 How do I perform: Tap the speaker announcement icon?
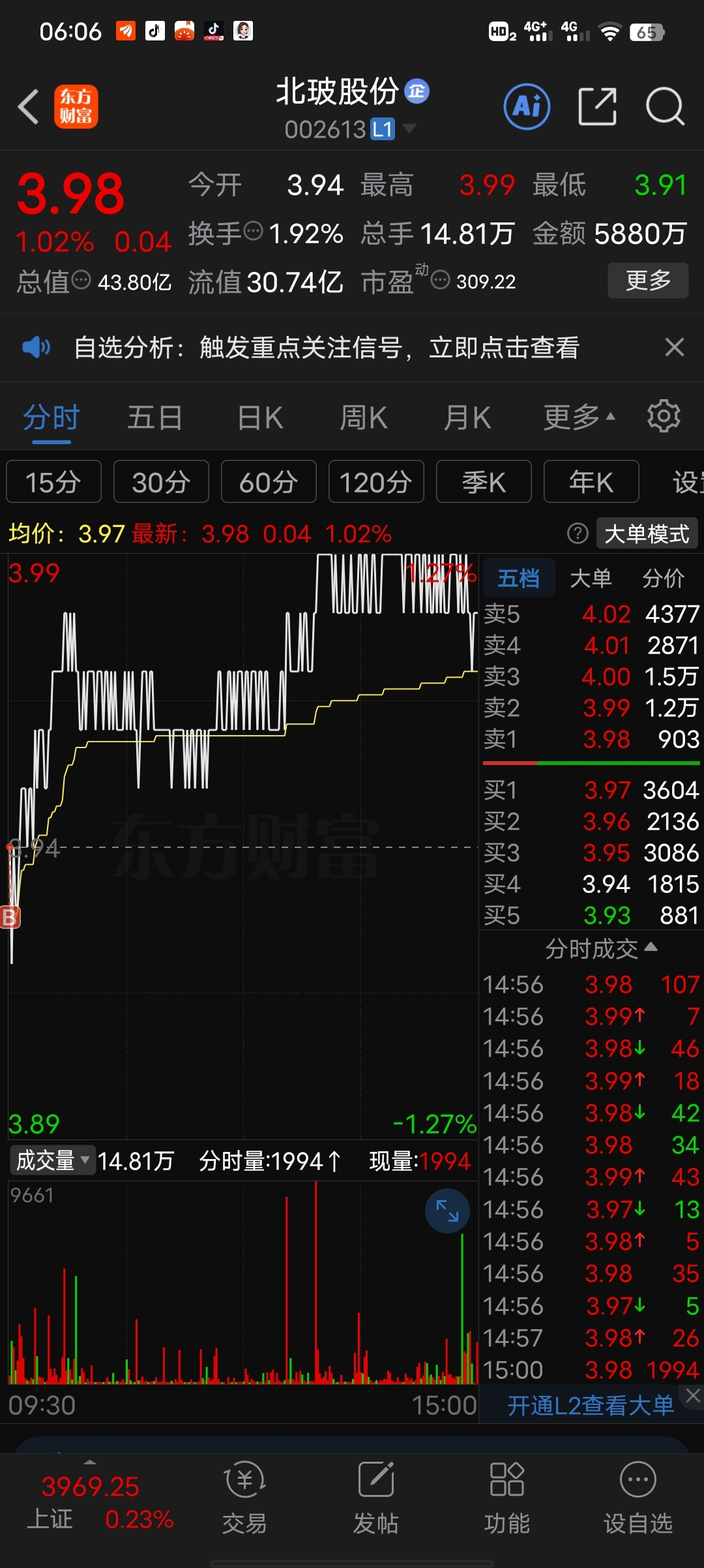click(36, 347)
